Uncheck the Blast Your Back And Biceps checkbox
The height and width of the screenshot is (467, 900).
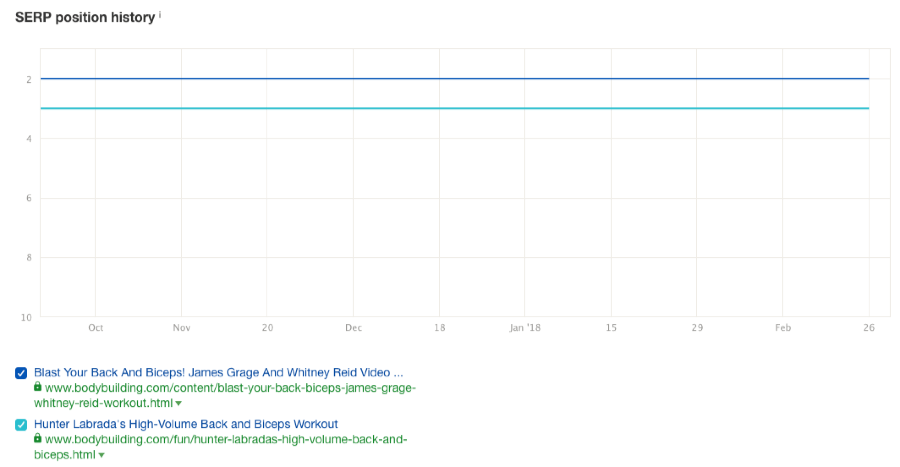coord(21,373)
